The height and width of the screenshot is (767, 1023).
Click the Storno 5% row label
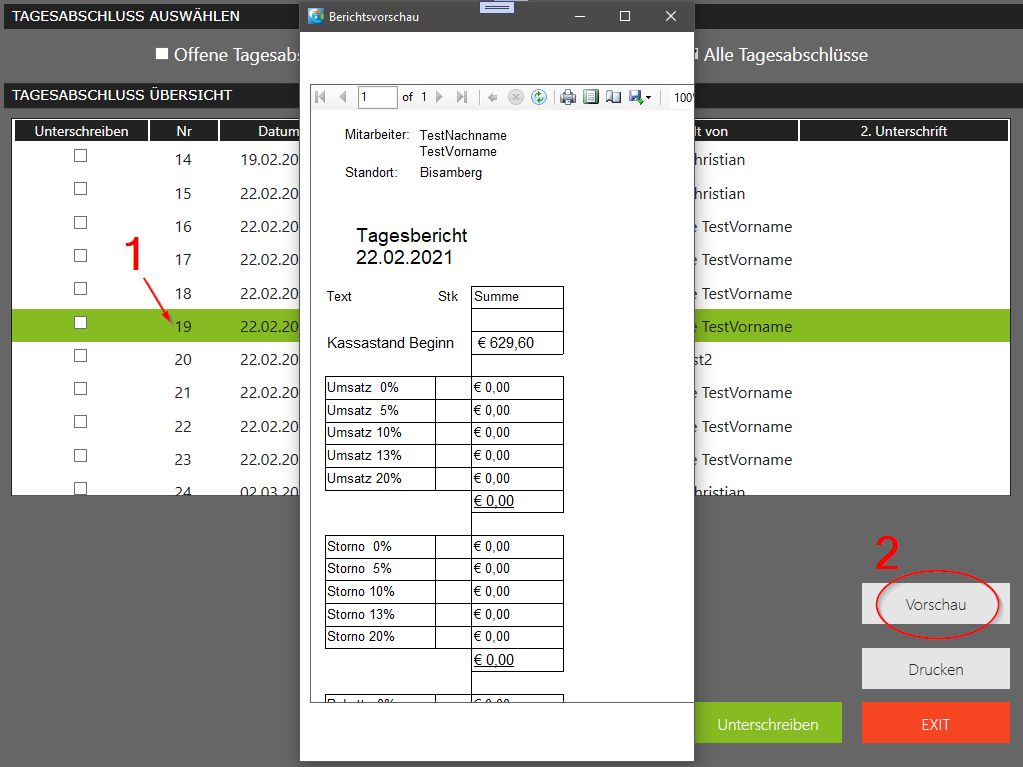[359, 569]
